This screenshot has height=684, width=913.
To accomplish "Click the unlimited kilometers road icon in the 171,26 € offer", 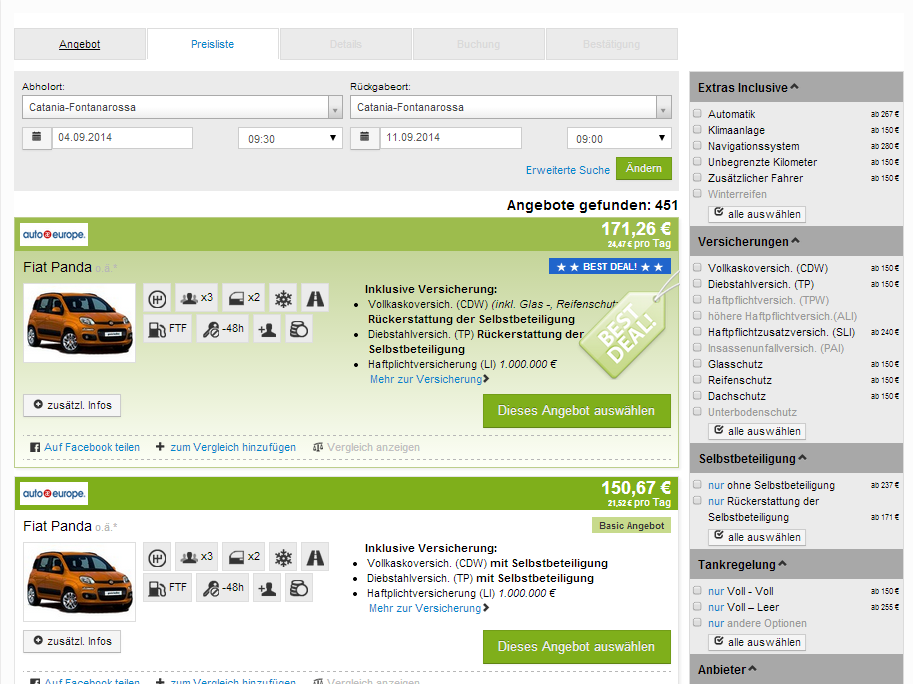I will tap(315, 299).
